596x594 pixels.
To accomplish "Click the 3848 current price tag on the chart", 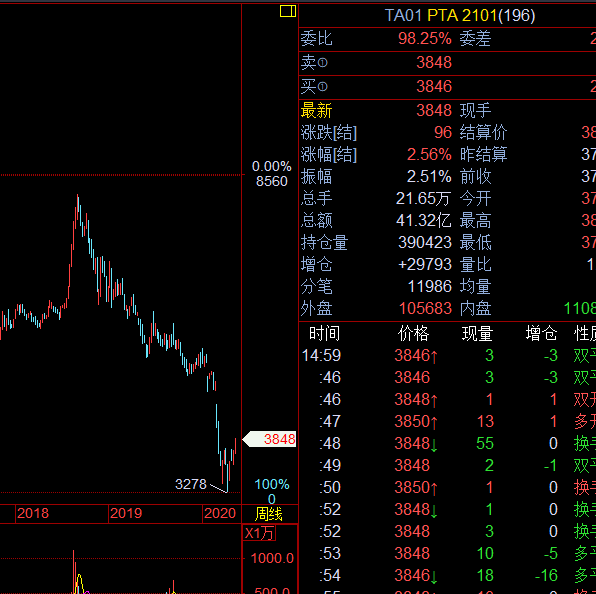I will (x=269, y=439).
